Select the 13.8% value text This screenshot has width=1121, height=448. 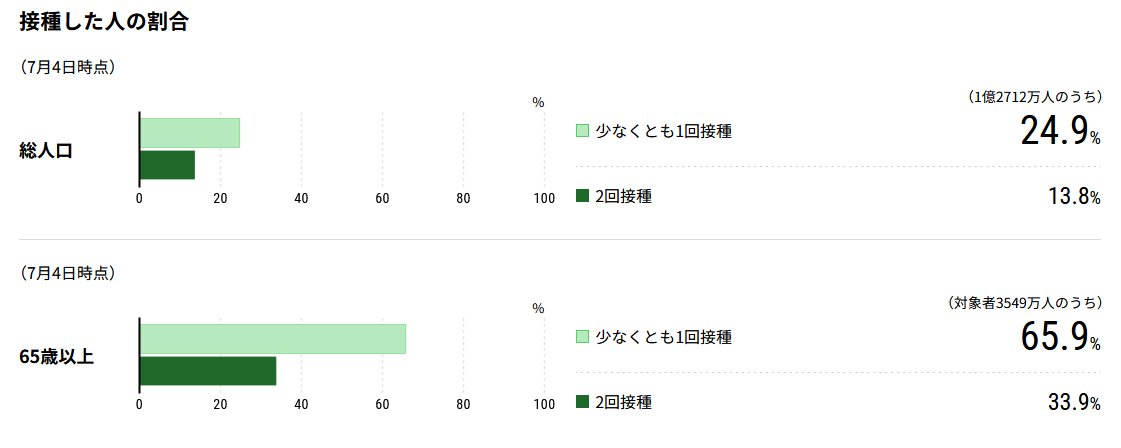point(1074,197)
